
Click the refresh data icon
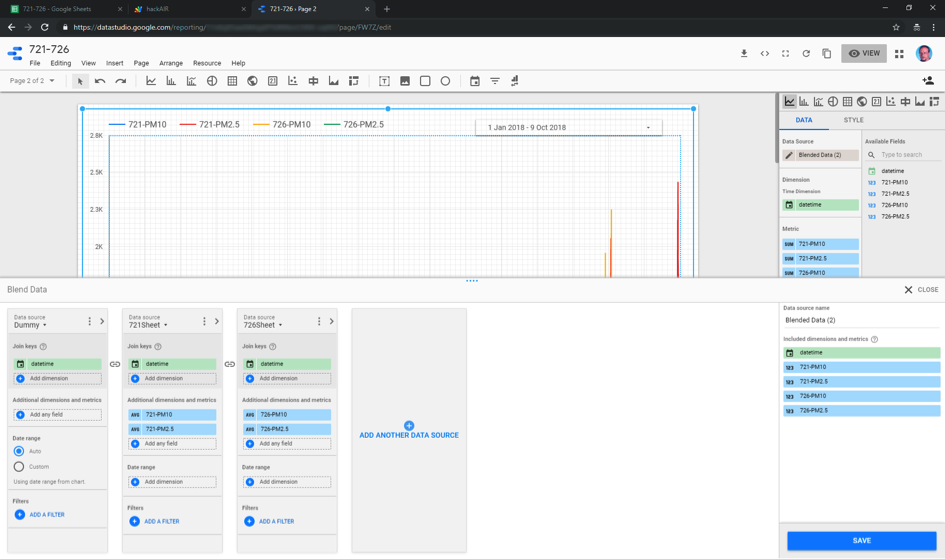tap(806, 54)
